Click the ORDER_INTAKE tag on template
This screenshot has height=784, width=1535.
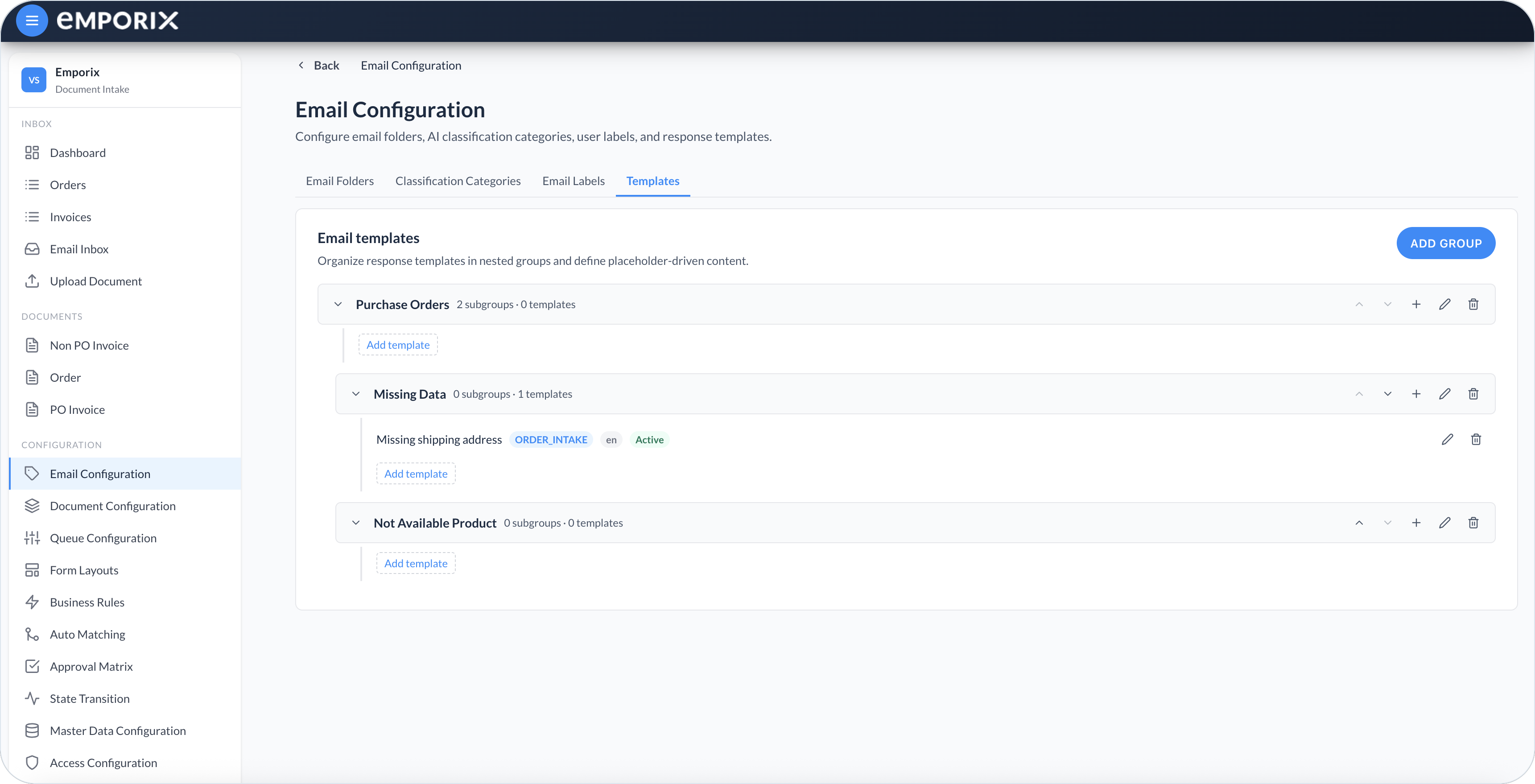click(551, 440)
